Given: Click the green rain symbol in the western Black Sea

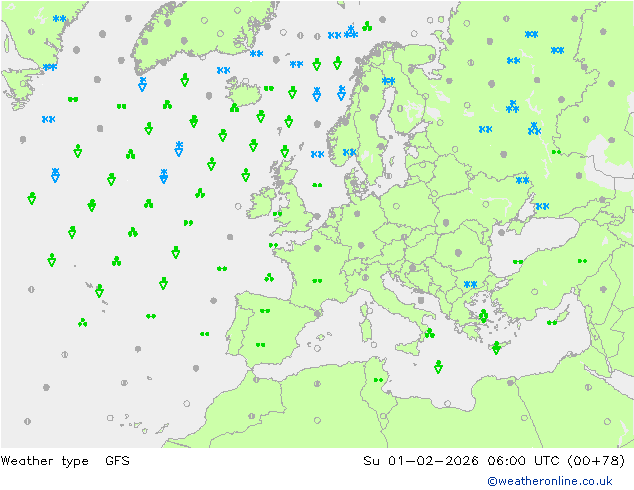Looking at the screenshot, I should coord(518,262).
